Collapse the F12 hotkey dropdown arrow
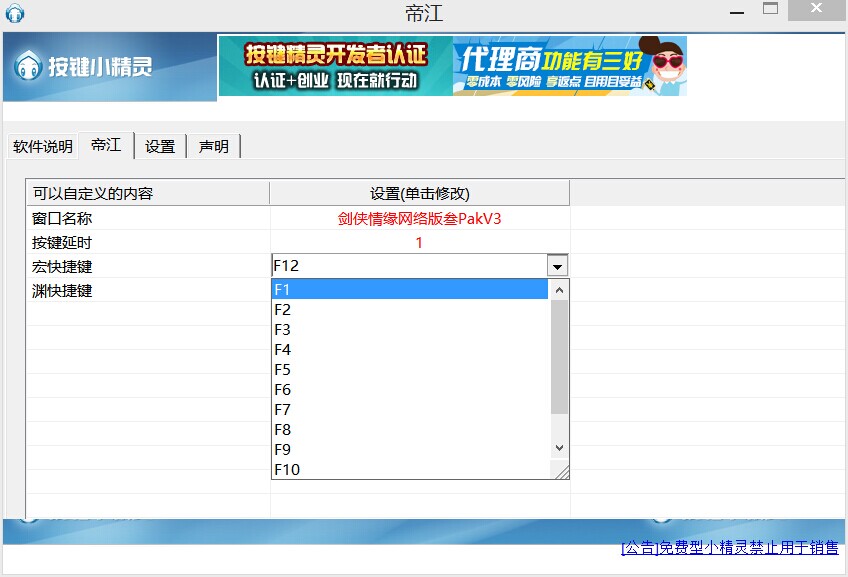 tap(558, 266)
